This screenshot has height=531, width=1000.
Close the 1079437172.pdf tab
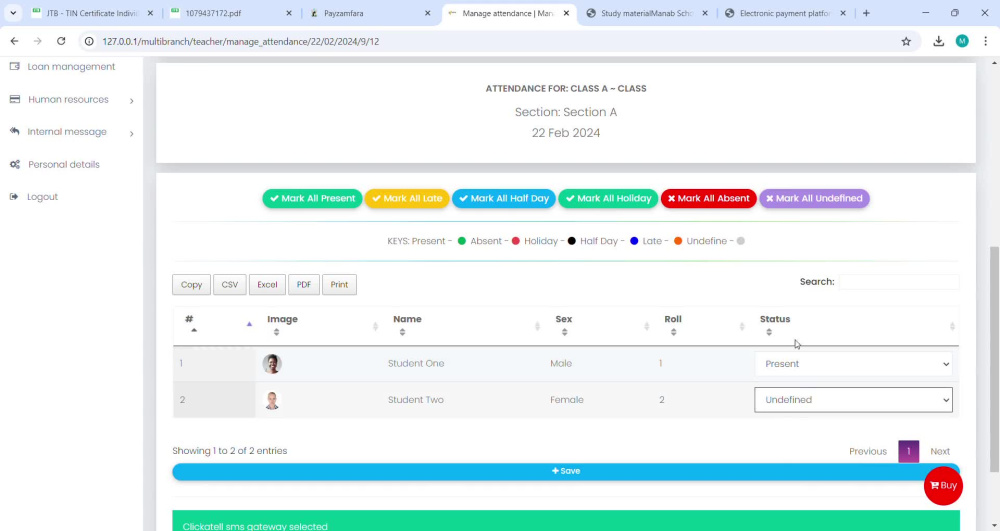pos(289,13)
